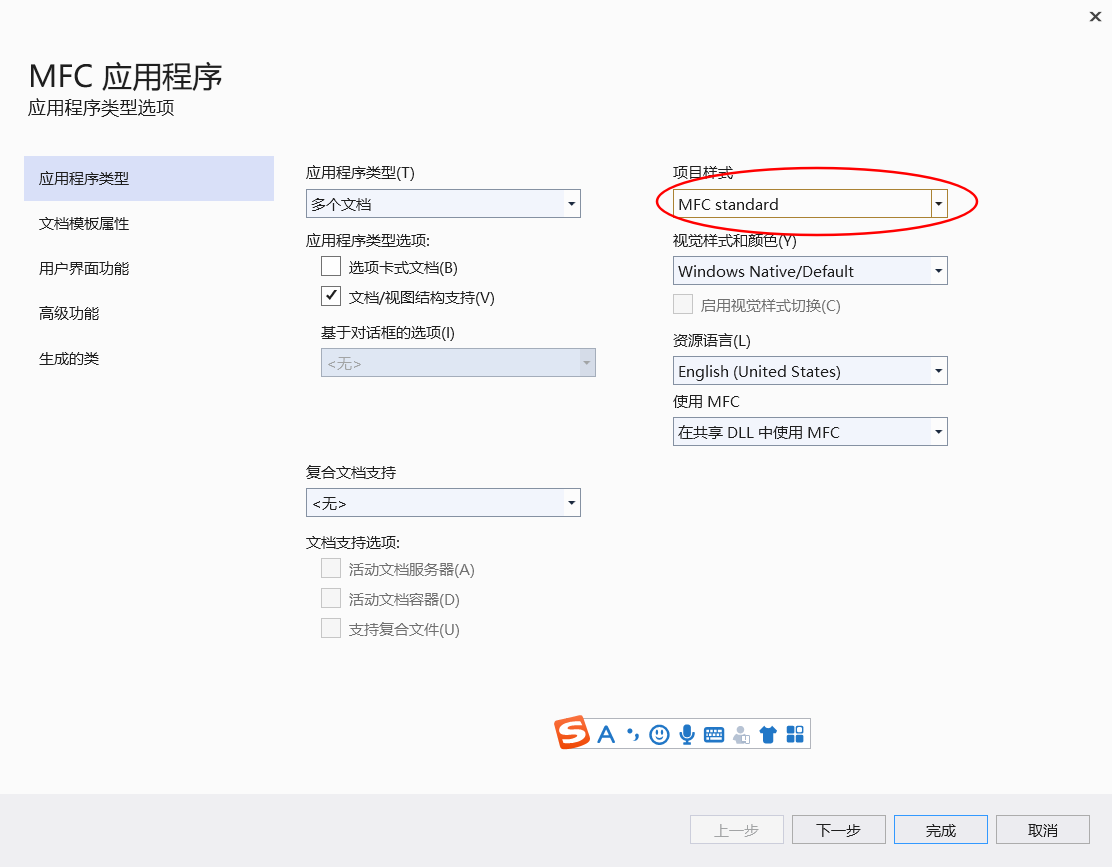Screen dimensions: 1112x867
Task: Open the 使用 MFC dropdown arrow
Action: 938,431
